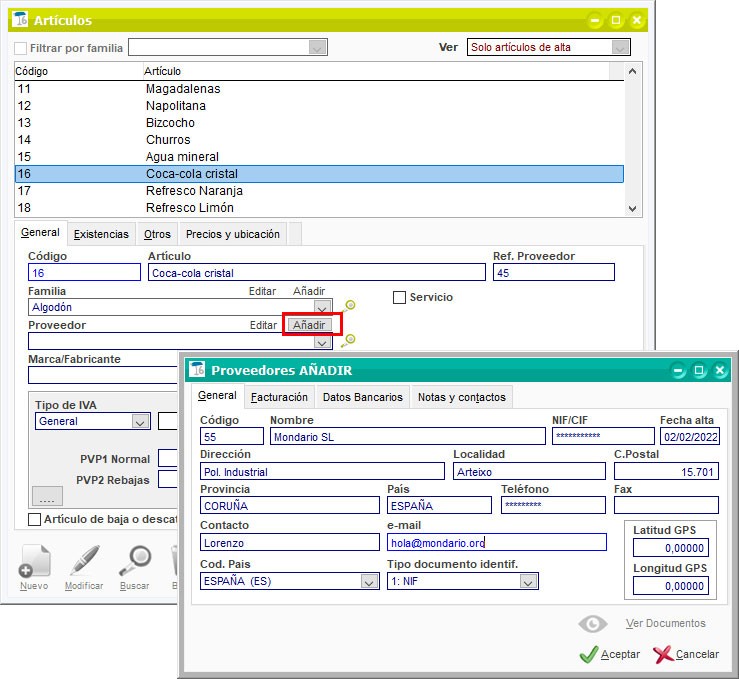Click Añadir button for Proveedor
The width and height of the screenshot is (739, 679).
coord(310,325)
